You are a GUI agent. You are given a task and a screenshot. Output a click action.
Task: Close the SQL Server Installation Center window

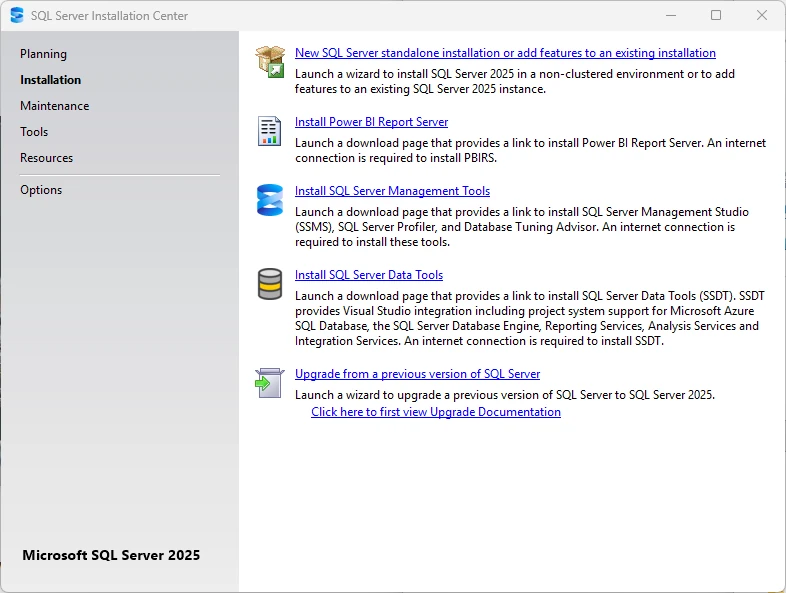click(761, 16)
